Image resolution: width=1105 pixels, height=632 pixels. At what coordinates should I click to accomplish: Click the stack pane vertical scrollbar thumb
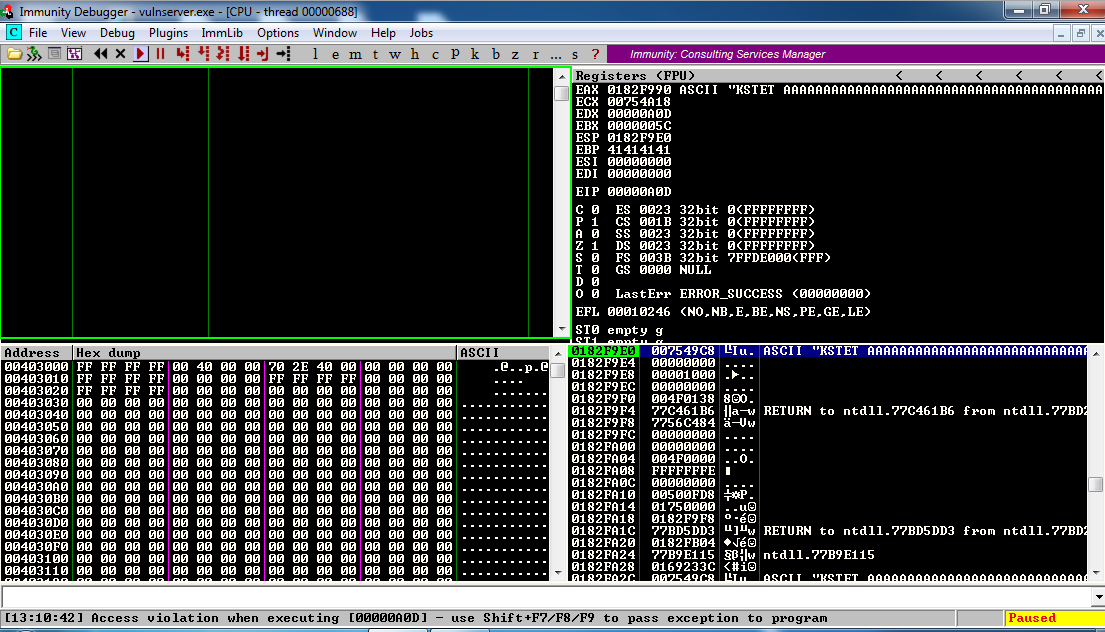pos(1096,485)
